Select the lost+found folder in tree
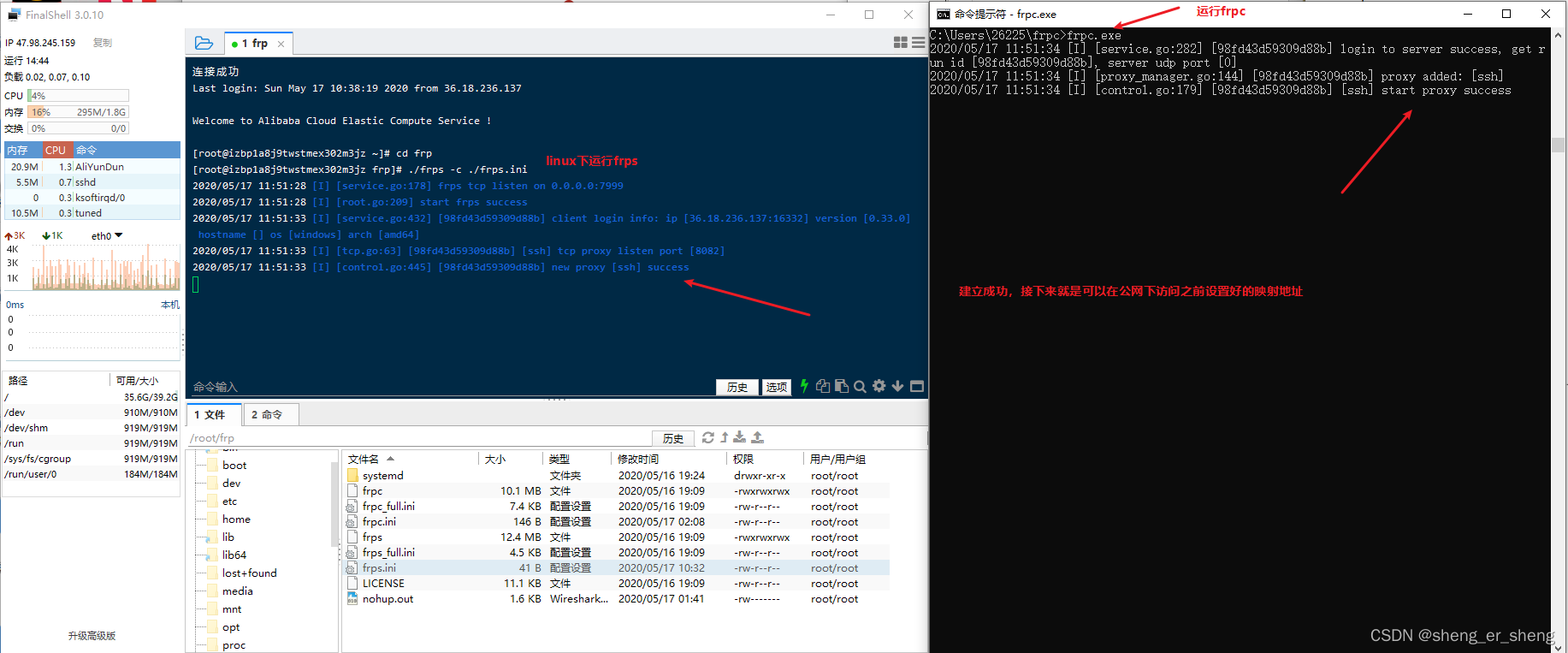This screenshot has width=1568, height=653. point(249,573)
